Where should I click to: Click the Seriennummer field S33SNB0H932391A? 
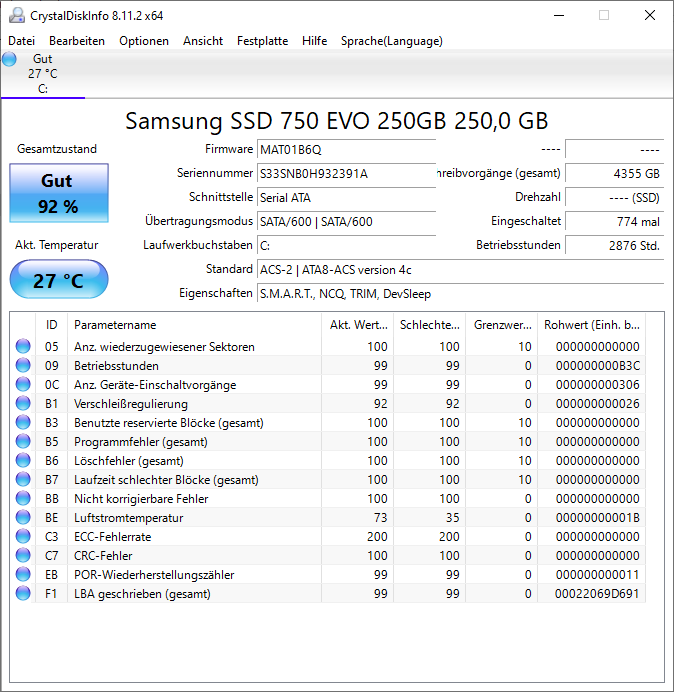(346, 173)
